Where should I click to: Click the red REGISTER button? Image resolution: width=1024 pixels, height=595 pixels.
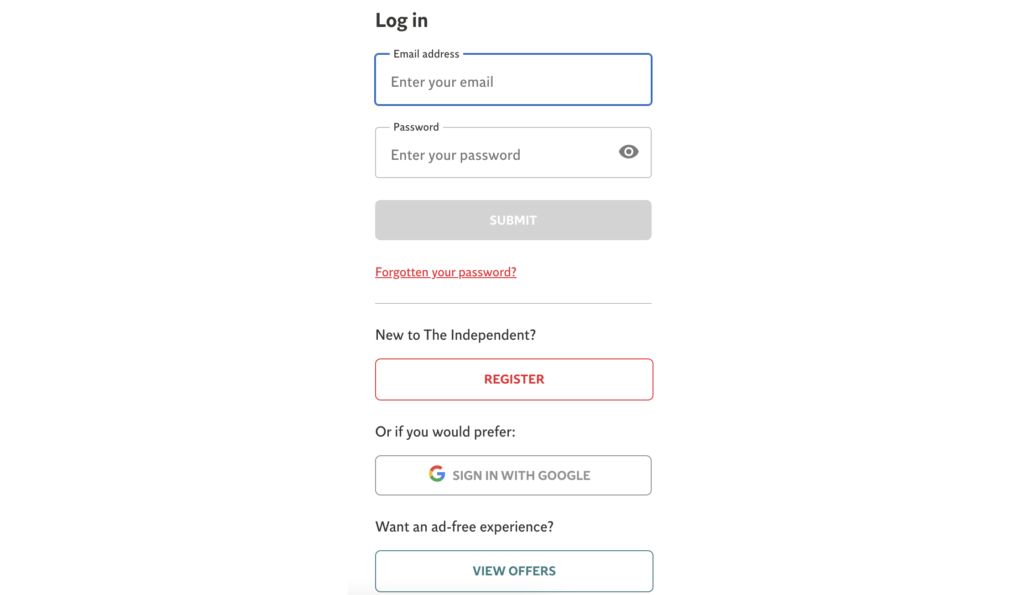tap(514, 379)
